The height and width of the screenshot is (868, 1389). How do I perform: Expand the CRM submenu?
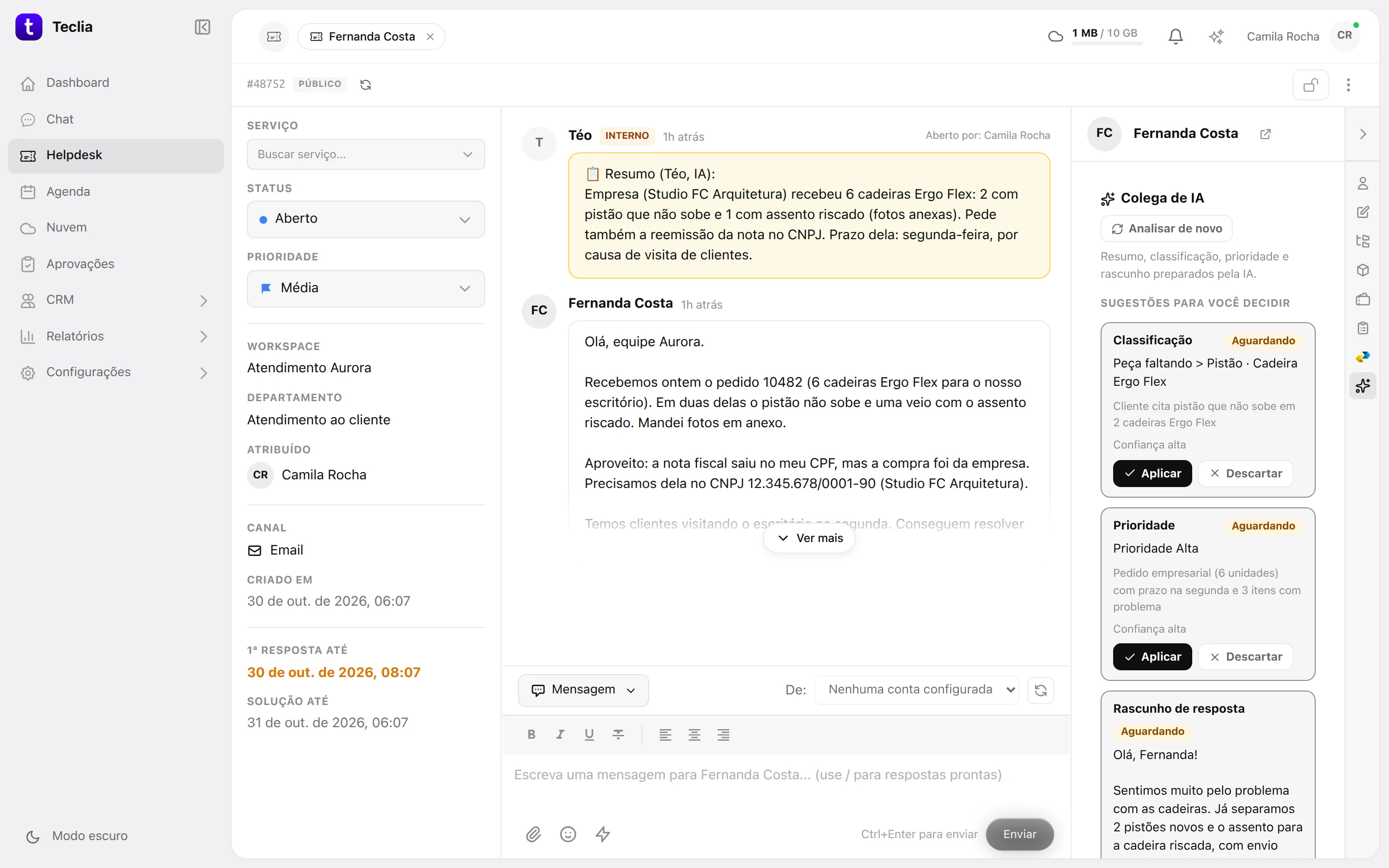[203, 300]
